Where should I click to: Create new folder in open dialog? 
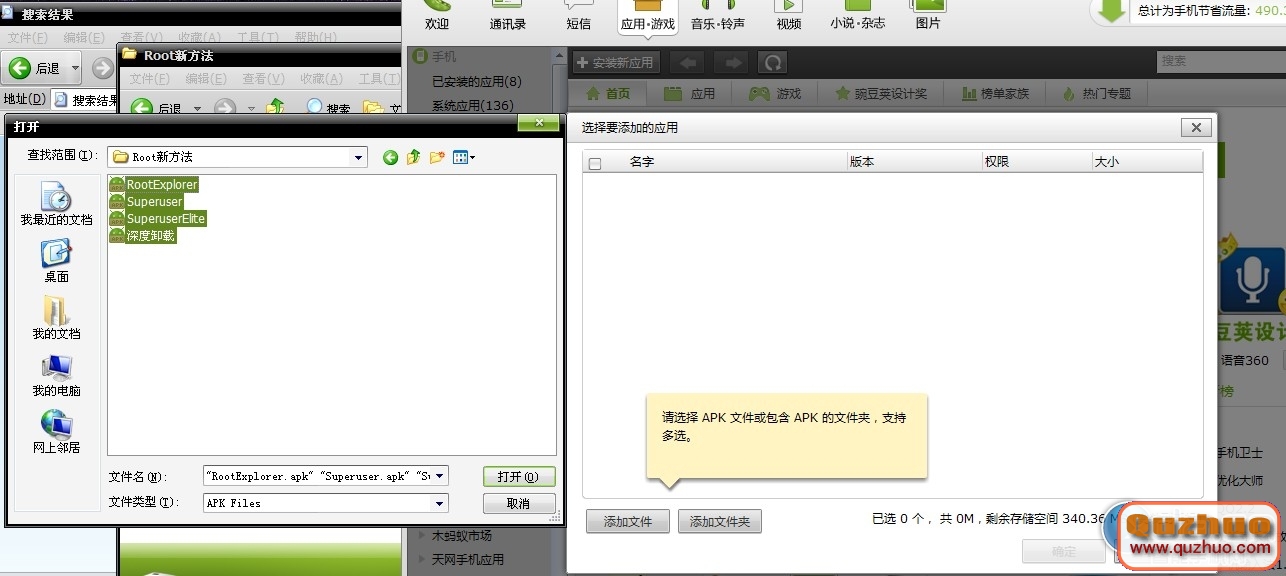tap(437, 157)
